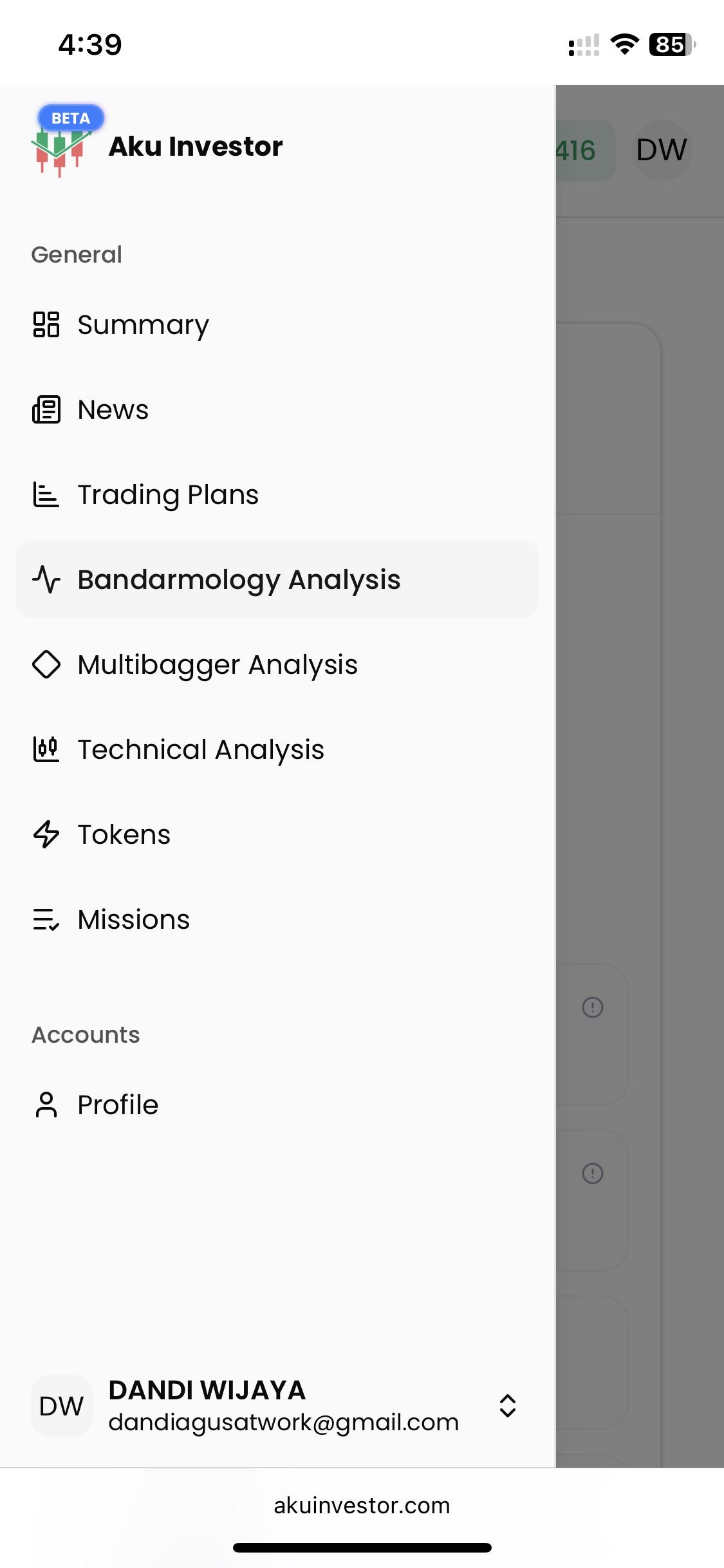
Task: Click the Aku Investor candlestick logo
Action: coord(60,152)
